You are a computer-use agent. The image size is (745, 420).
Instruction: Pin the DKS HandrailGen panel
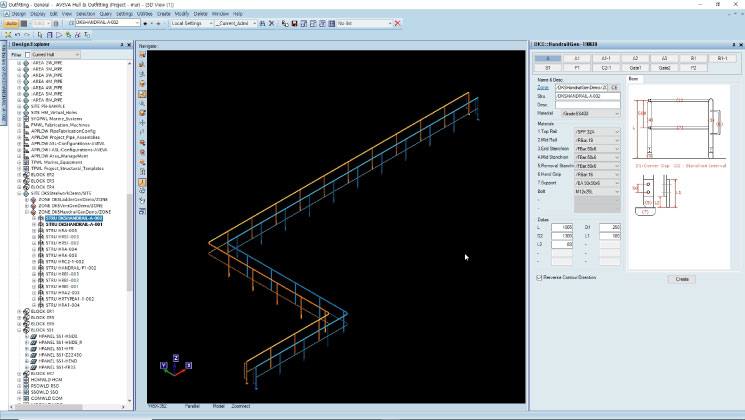coord(734,45)
